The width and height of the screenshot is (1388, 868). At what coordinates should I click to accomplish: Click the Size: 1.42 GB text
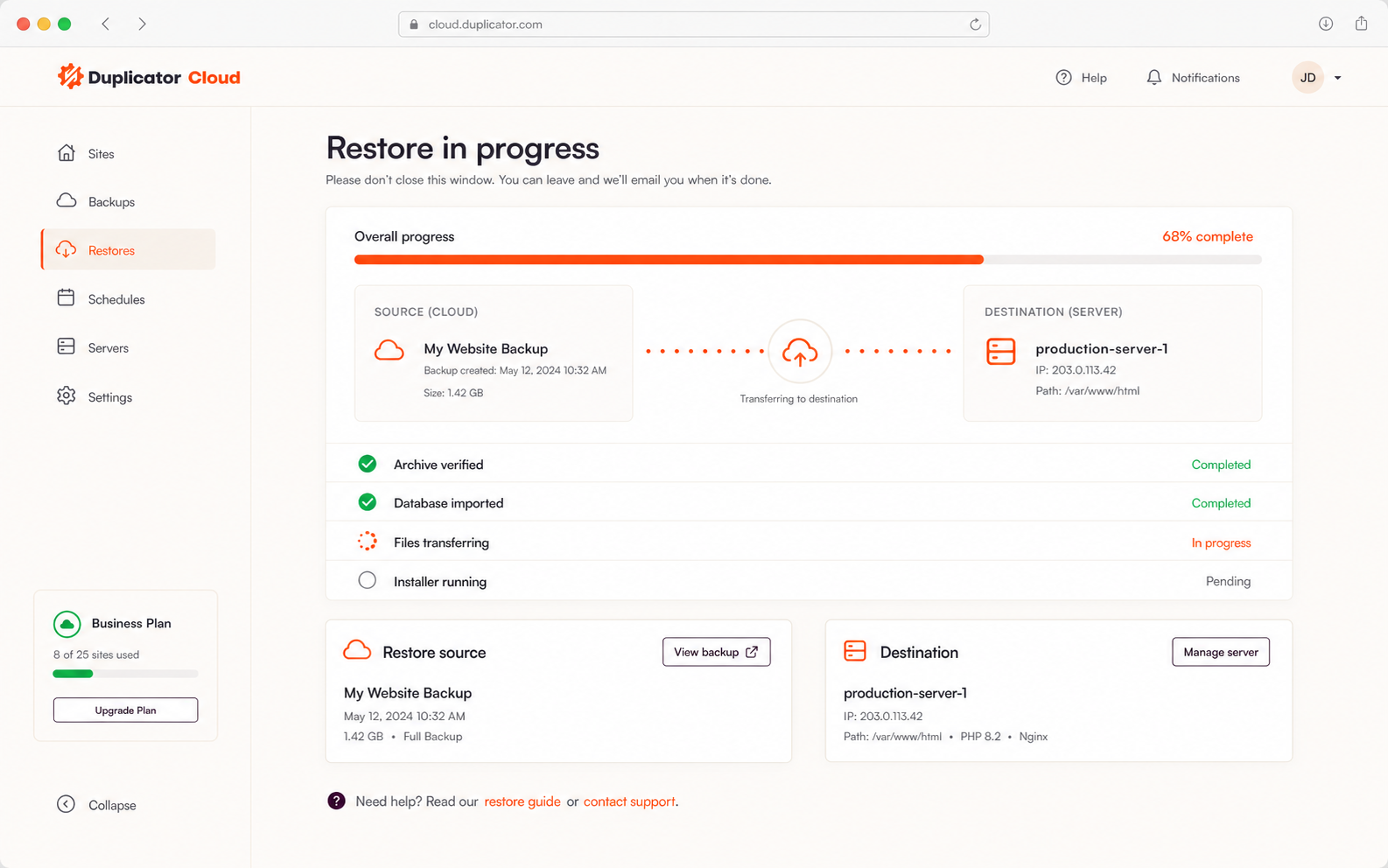[x=453, y=393]
